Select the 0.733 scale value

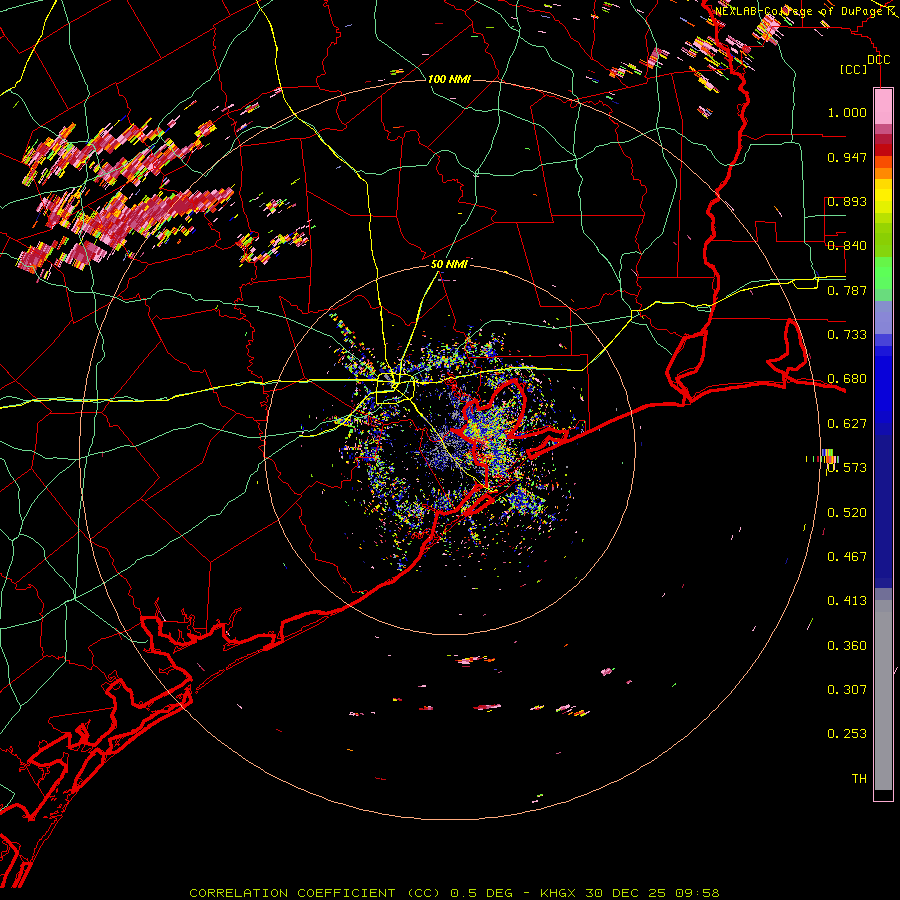pyautogui.click(x=847, y=335)
